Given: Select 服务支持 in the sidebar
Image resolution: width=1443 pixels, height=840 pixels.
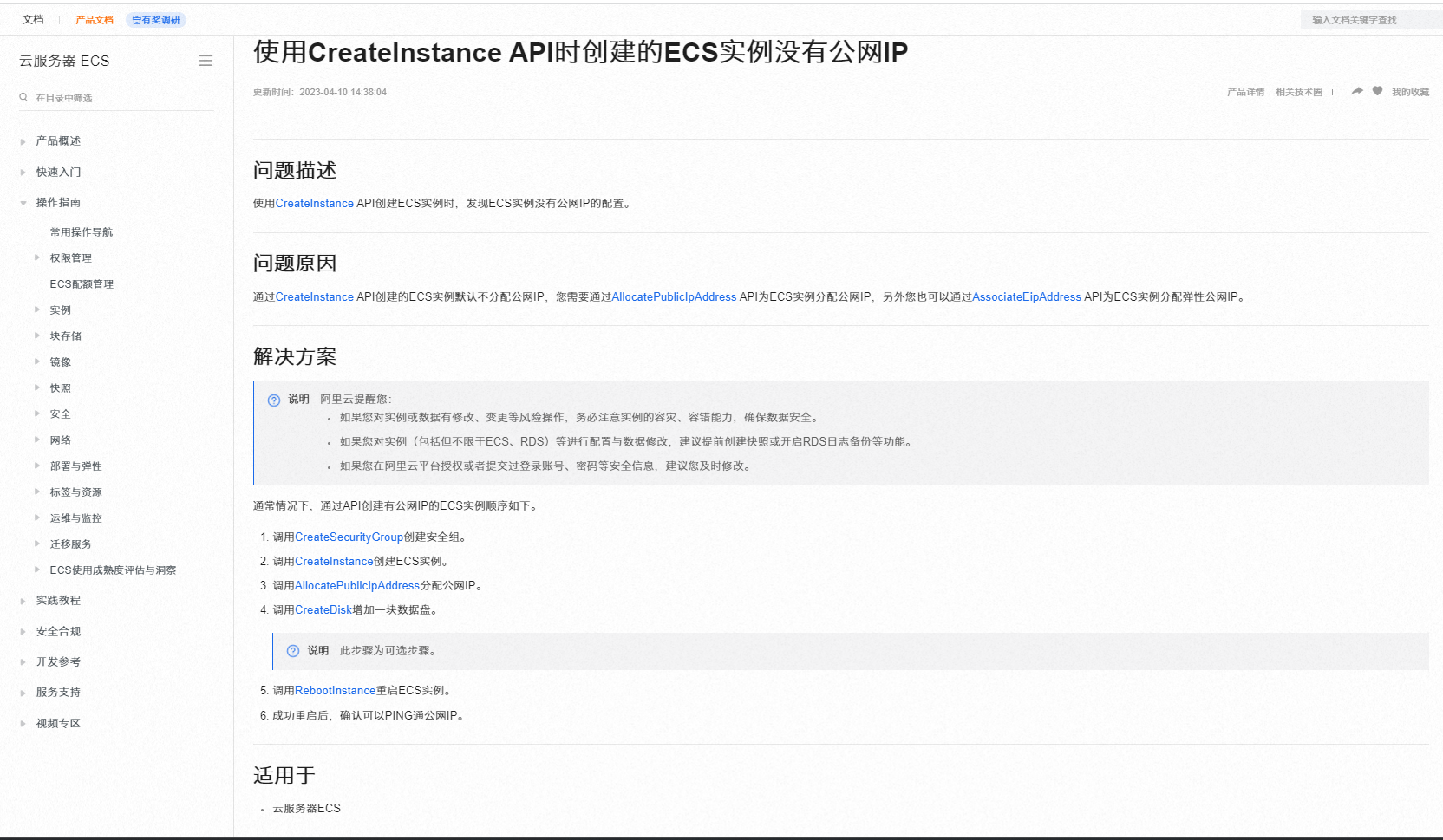Looking at the screenshot, I should (58, 693).
